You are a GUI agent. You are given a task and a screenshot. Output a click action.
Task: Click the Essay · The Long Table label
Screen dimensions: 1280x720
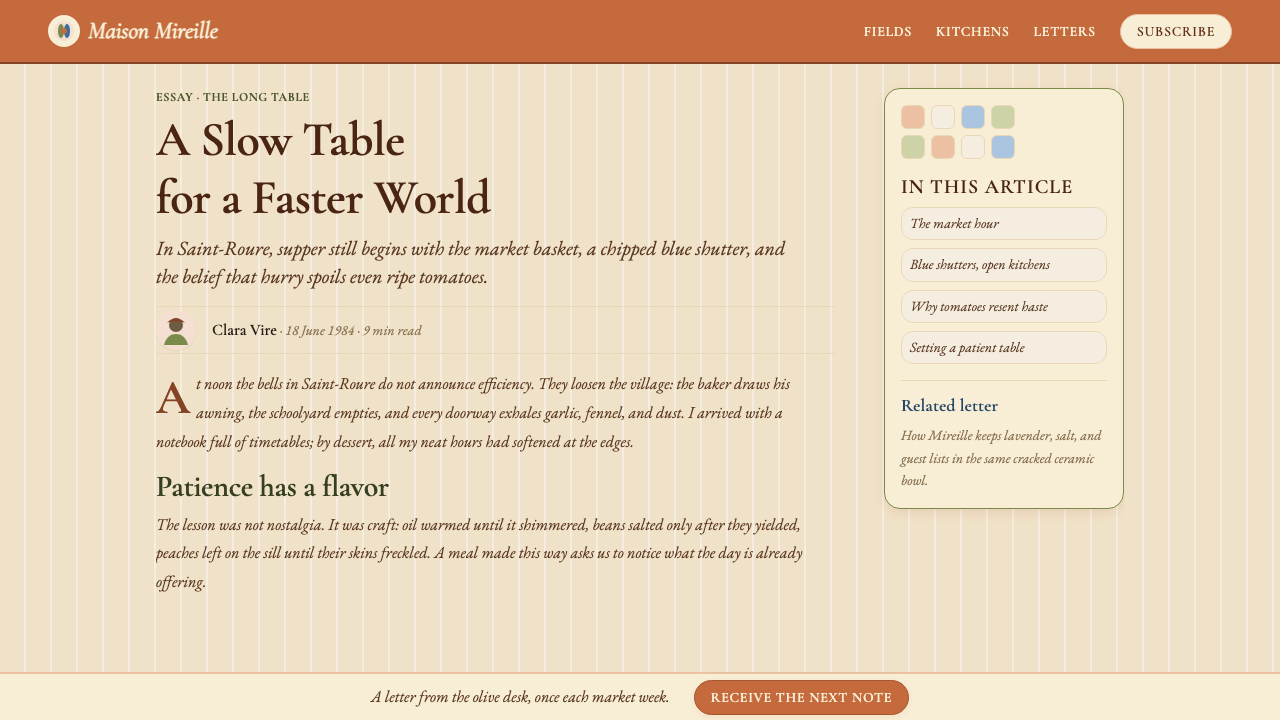[x=233, y=97]
